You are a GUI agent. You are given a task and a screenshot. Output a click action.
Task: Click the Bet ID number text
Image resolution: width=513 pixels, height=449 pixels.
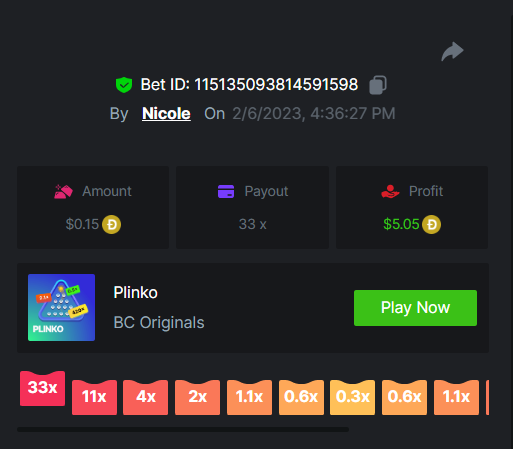pos(276,84)
